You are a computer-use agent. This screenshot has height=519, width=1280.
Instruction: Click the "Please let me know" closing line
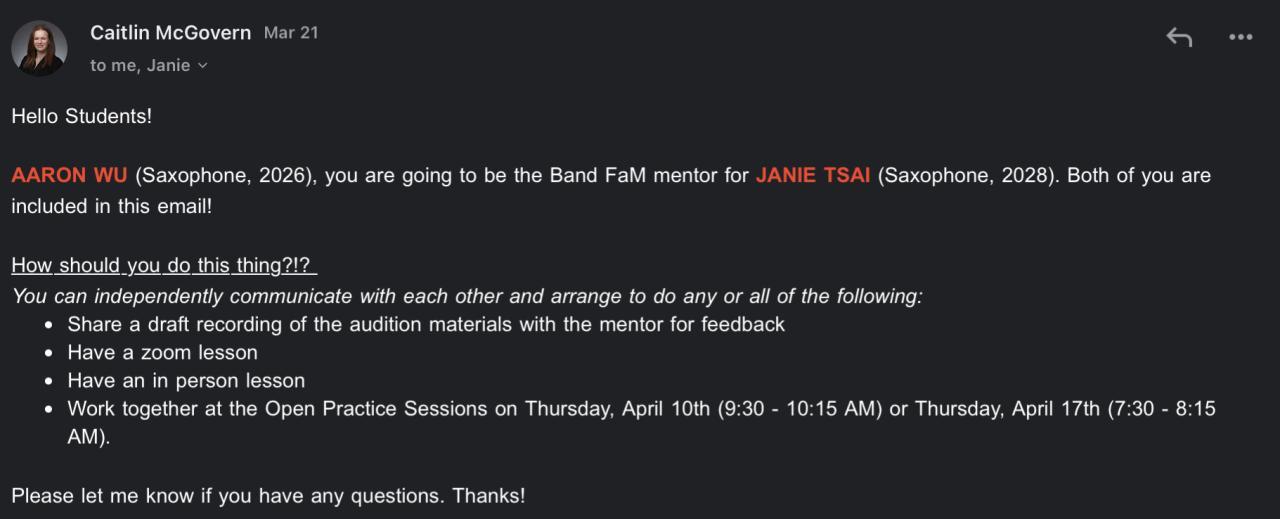click(267, 496)
